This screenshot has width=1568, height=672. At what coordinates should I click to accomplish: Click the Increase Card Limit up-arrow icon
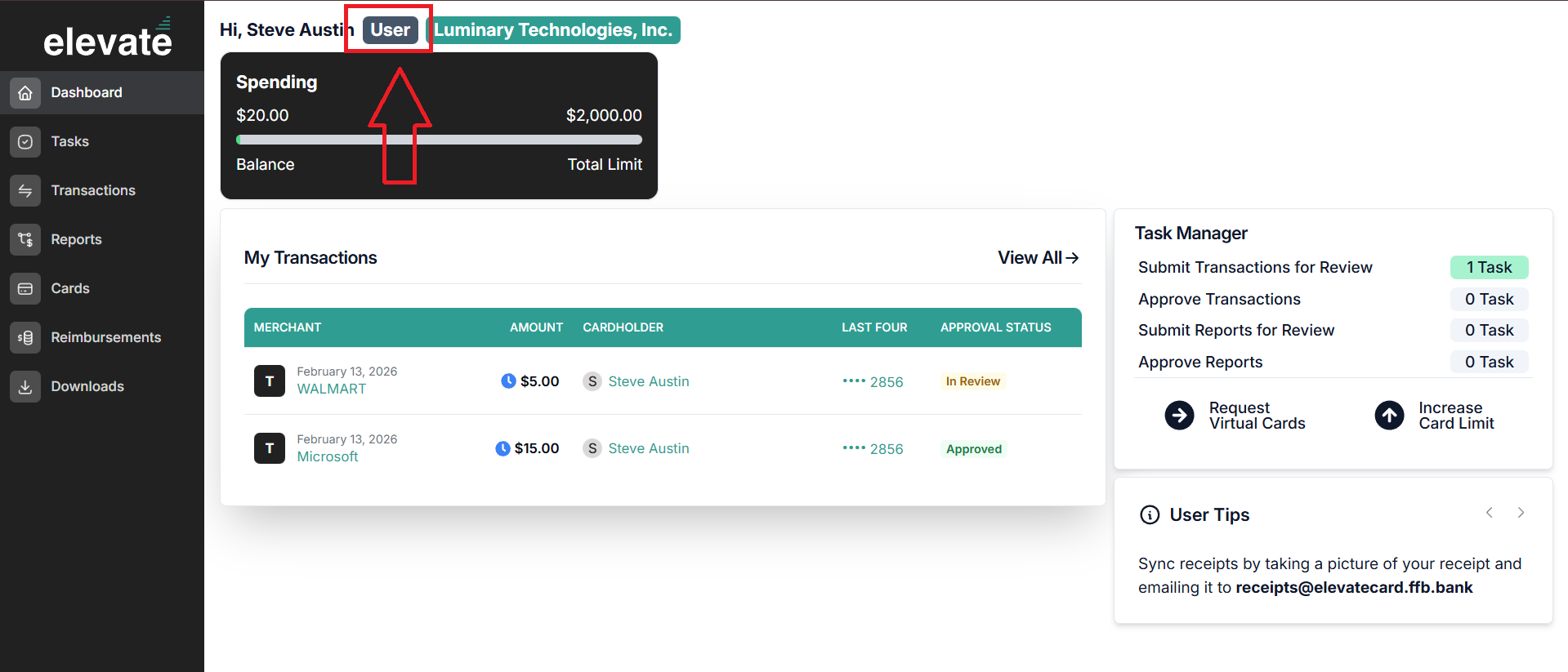click(1389, 416)
